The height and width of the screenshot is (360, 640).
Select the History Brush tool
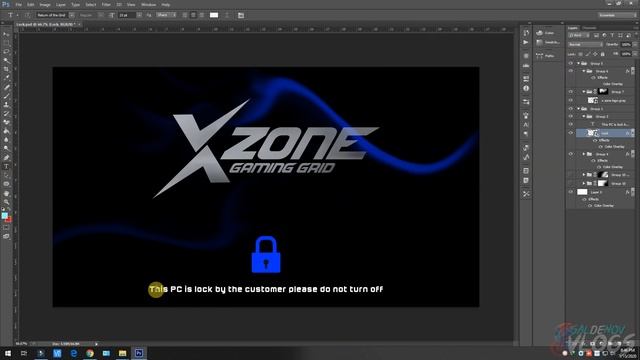(7, 113)
